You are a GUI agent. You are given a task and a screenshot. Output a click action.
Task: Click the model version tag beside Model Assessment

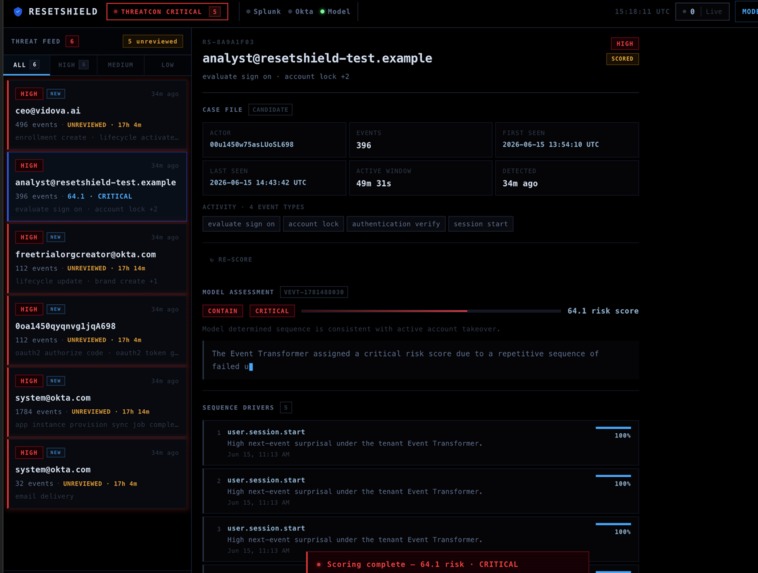[314, 292]
